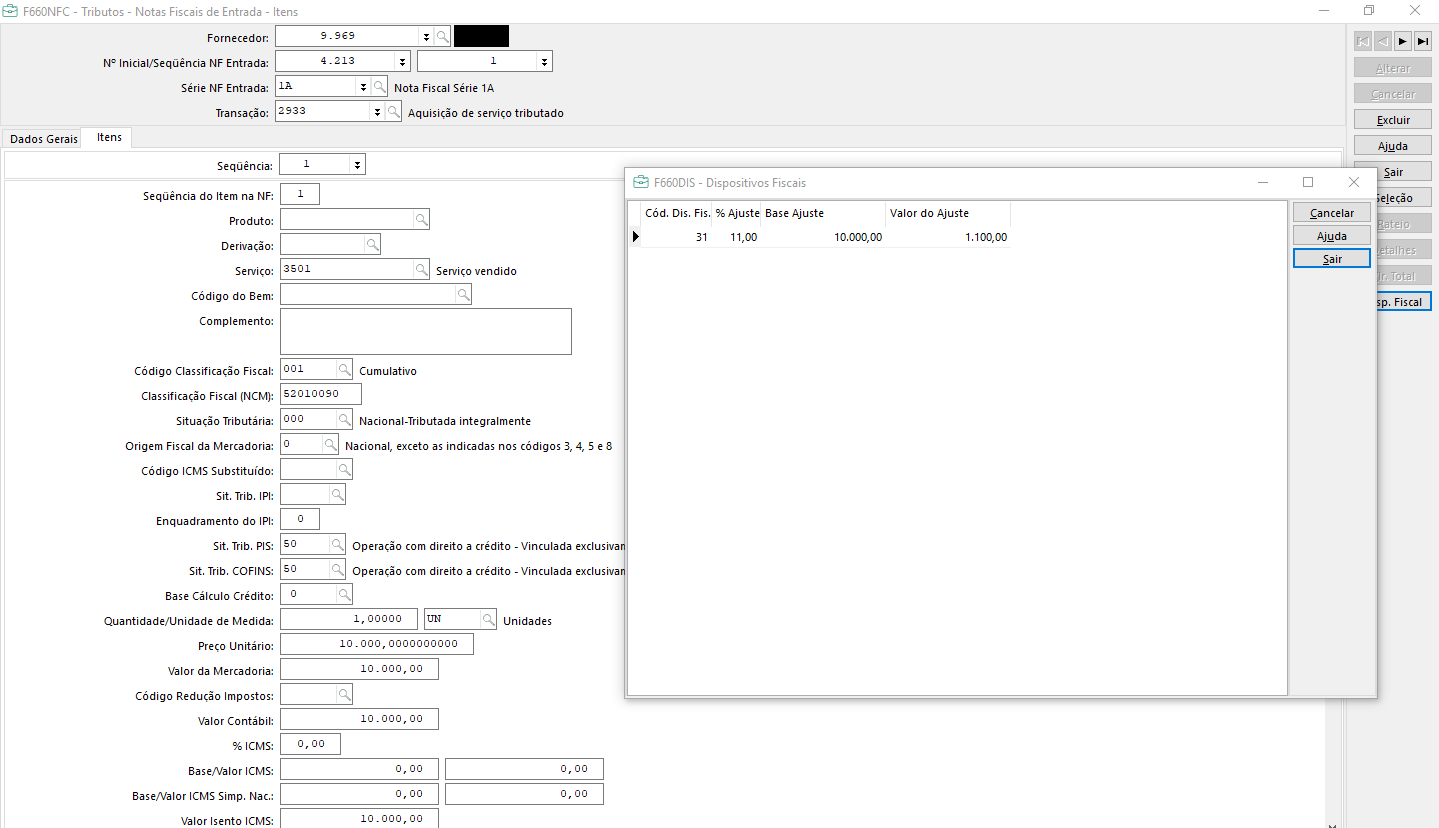Image resolution: width=1439 pixels, height=828 pixels.
Task: Expand the Fornecedor dropdown arrow
Action: click(x=426, y=36)
